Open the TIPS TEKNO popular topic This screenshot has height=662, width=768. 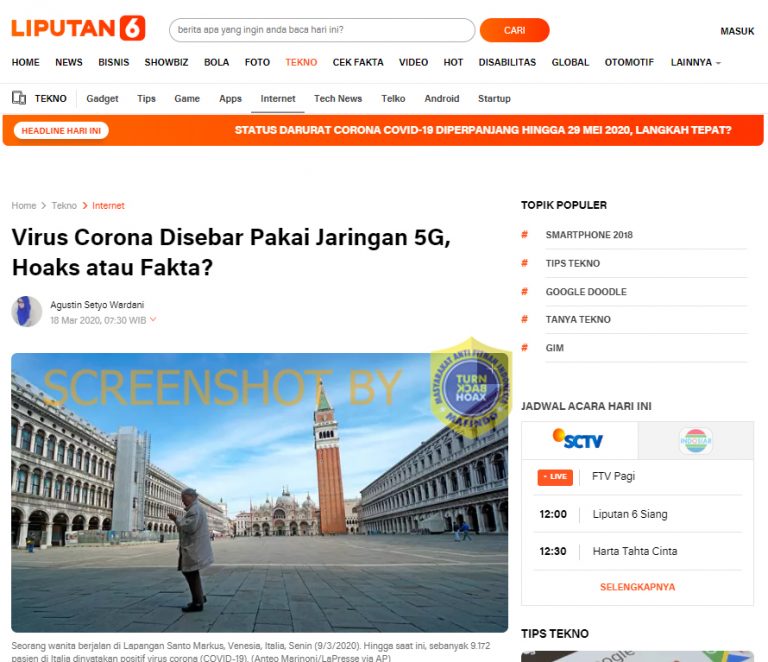(573, 263)
